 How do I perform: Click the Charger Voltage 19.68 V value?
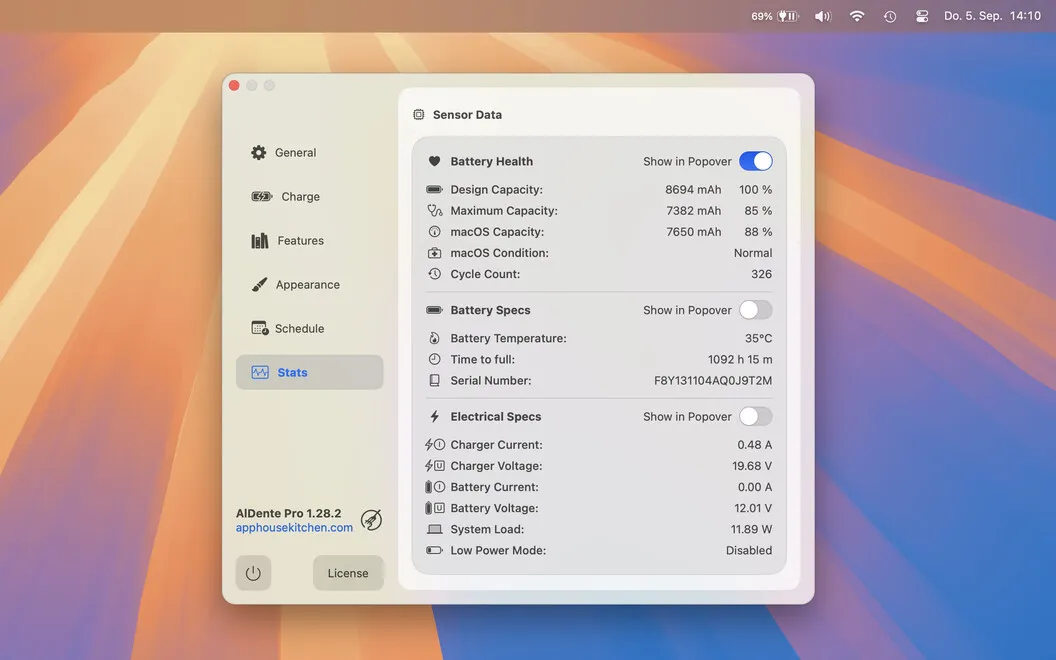752,466
